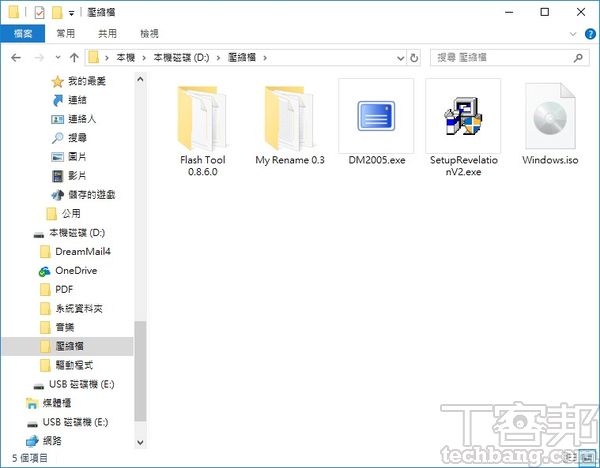Expand the chevron before 本機 in address bar
This screenshot has height=468, width=600.
107,58
